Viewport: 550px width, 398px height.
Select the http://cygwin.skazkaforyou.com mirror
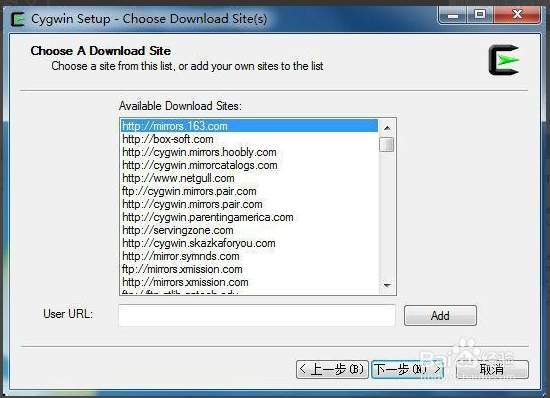(249, 243)
